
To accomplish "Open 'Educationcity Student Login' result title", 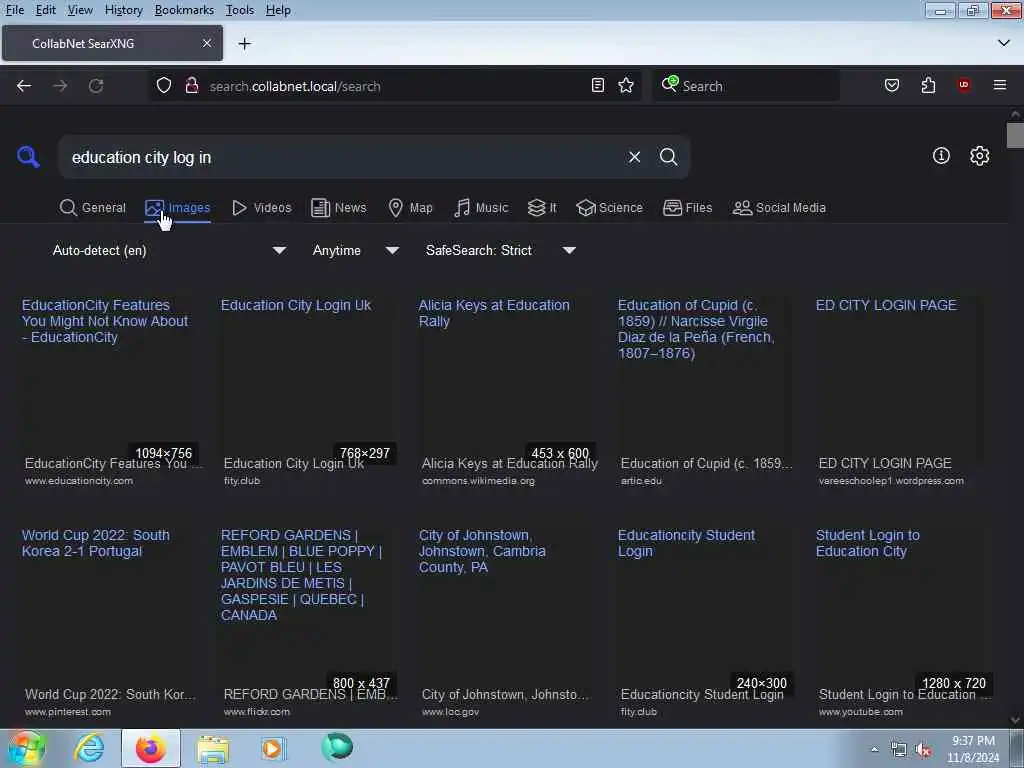I will pos(686,543).
